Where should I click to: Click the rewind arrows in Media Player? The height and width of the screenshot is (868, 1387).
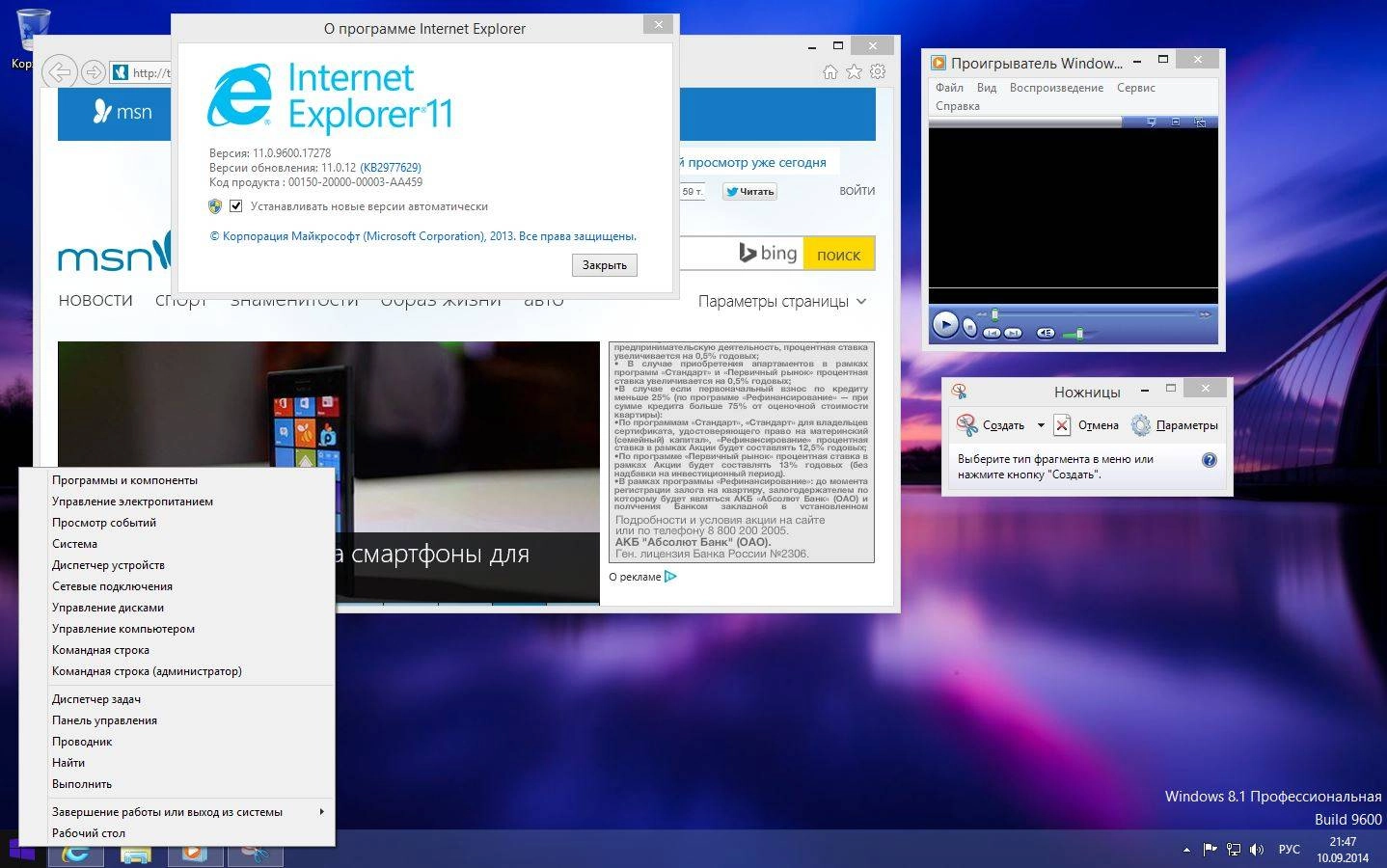(982, 314)
